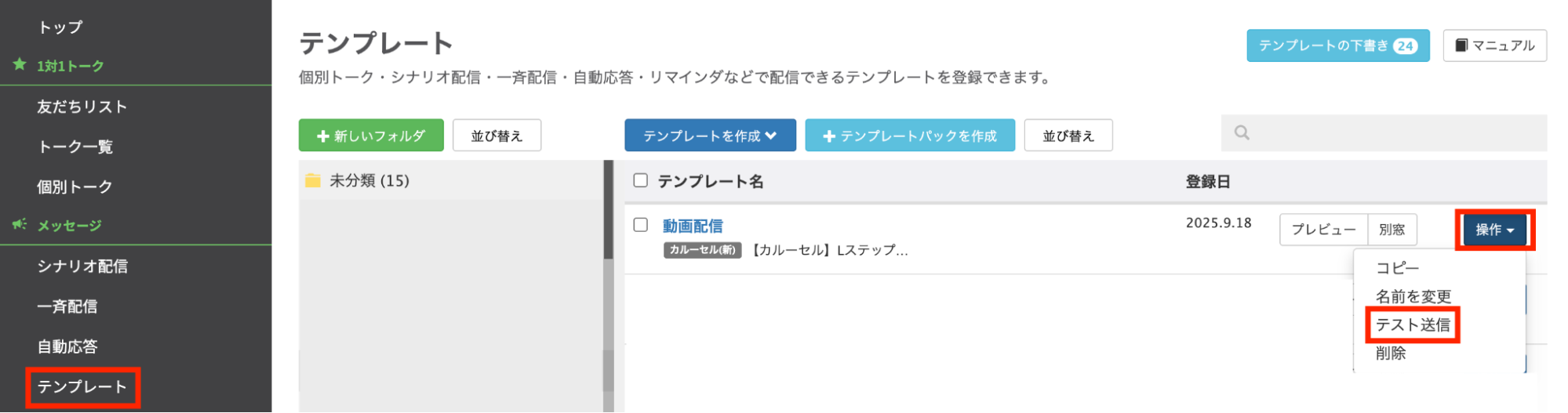Click the 別窓 button
The width and height of the screenshot is (1568, 413).
[1392, 230]
